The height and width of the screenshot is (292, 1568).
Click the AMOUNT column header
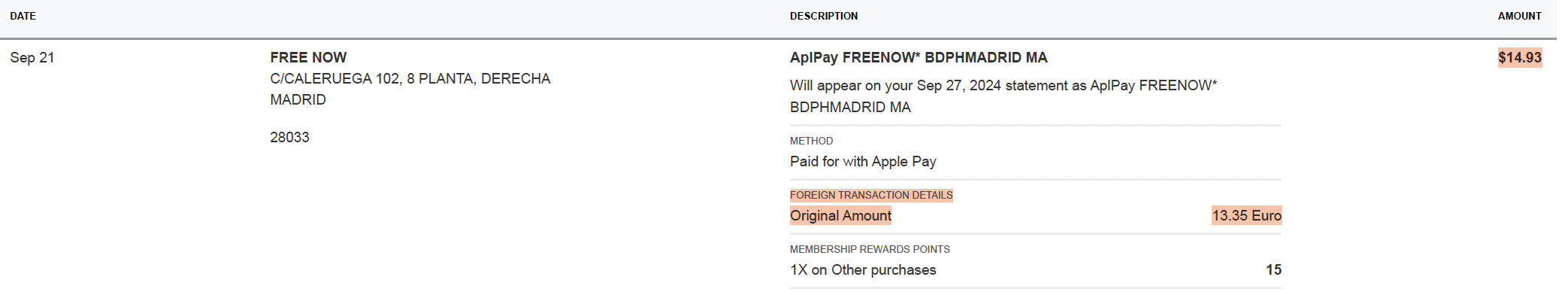point(1519,16)
